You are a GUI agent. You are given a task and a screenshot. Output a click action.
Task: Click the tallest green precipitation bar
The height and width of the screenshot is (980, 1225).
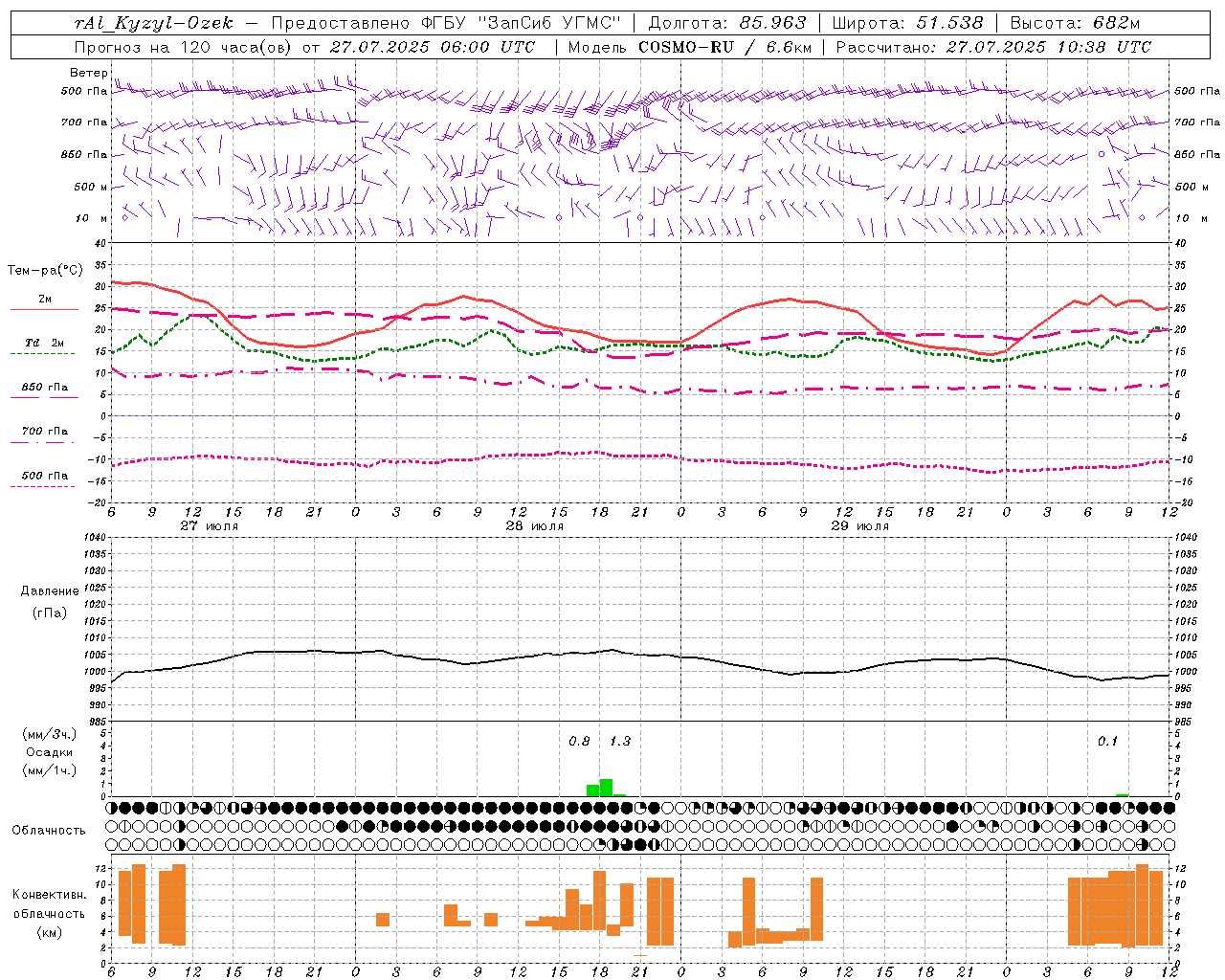pyautogui.click(x=606, y=788)
